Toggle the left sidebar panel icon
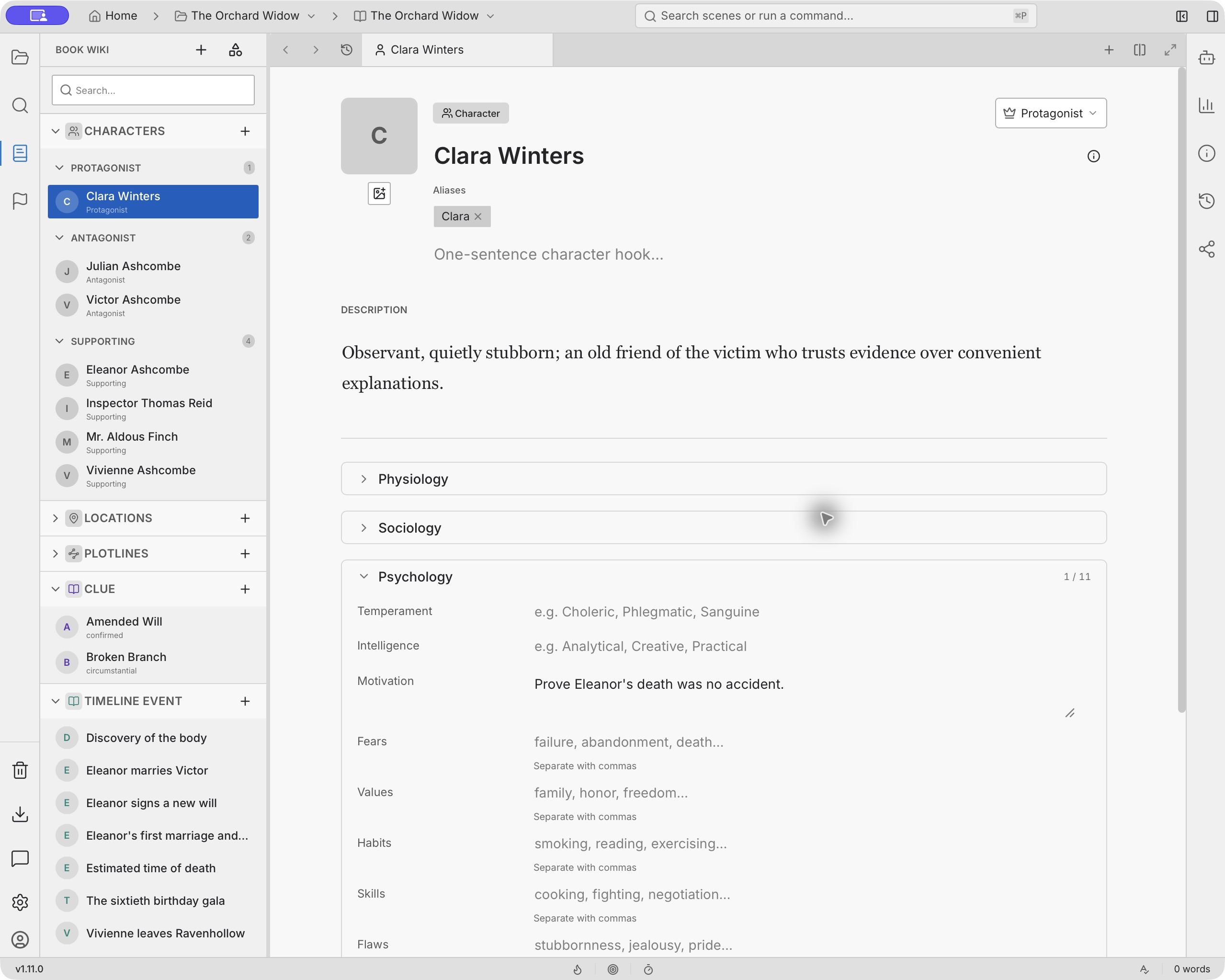 click(x=1182, y=16)
